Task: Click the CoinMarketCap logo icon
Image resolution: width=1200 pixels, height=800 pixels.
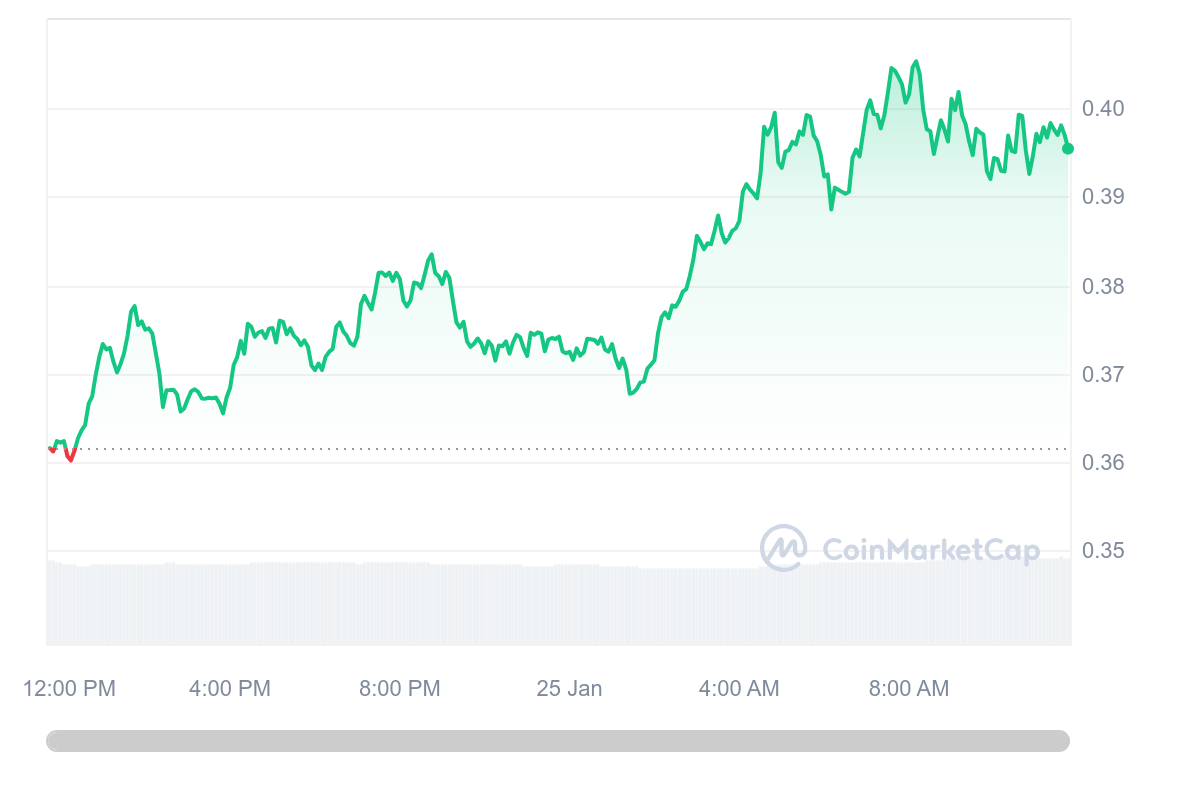Action: tap(784, 548)
